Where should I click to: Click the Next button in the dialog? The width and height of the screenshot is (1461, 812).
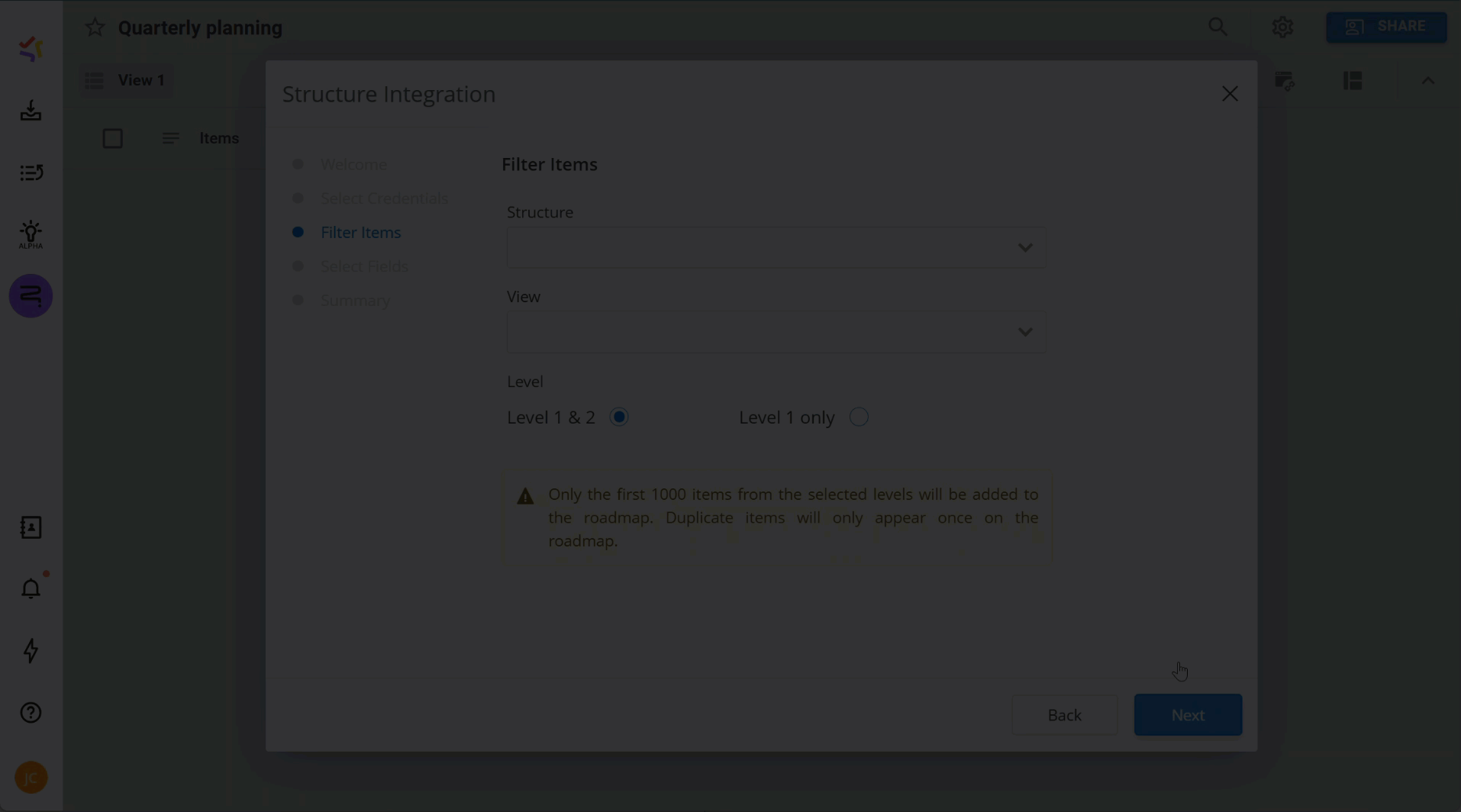click(x=1187, y=714)
